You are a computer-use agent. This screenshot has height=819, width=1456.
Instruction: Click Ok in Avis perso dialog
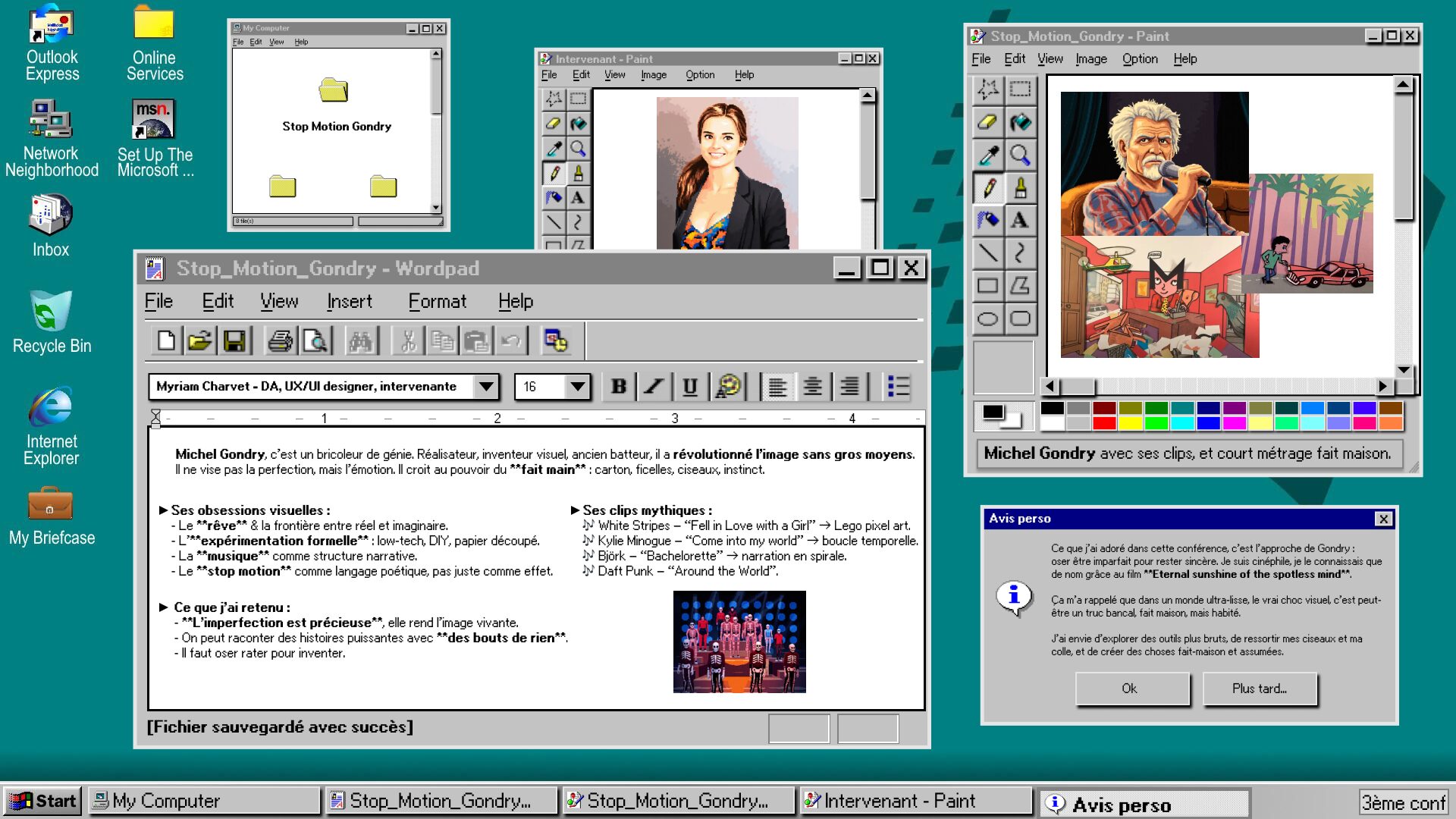[x=1131, y=689]
